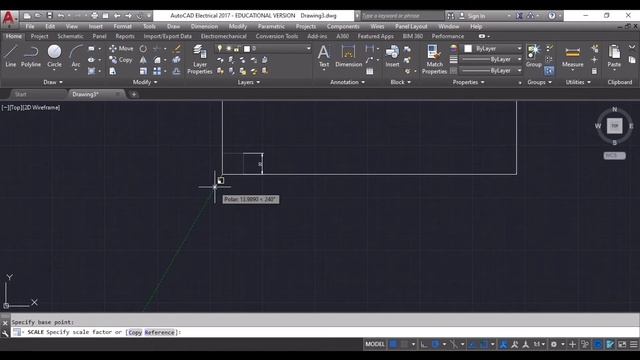The width and height of the screenshot is (640, 360).
Task: Expand the Draw panel
Action: tap(53, 82)
